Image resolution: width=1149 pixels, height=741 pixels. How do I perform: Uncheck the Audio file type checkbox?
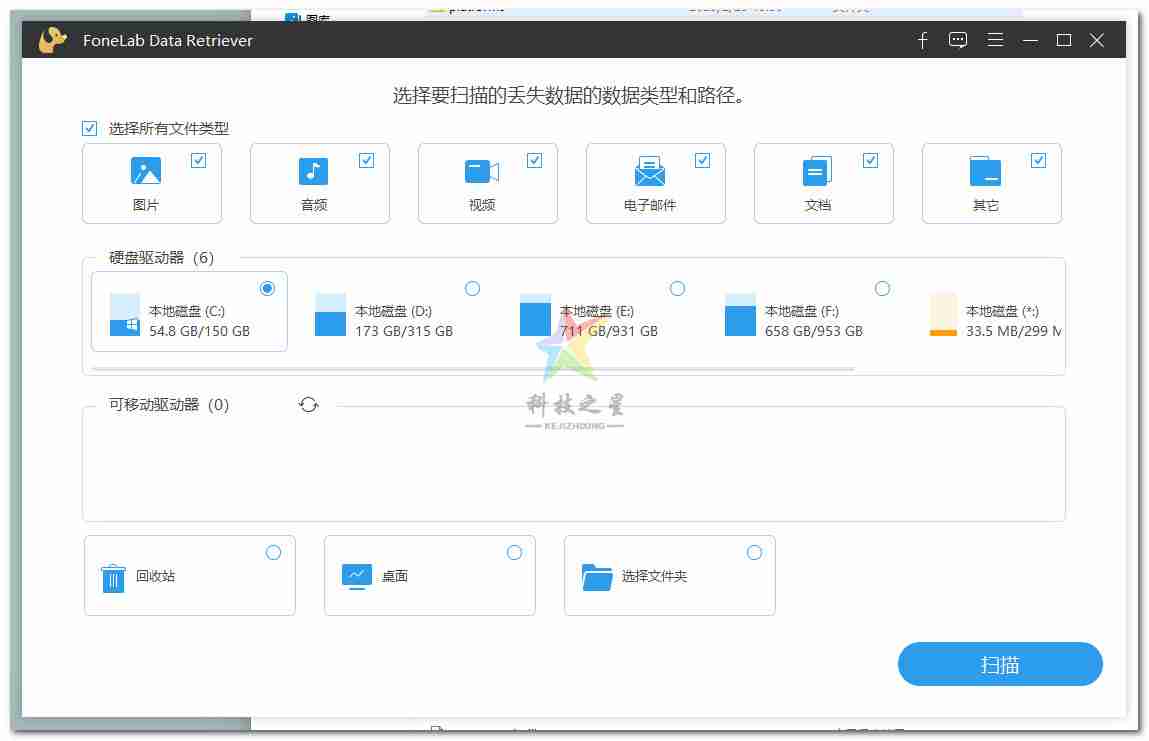click(x=366, y=160)
